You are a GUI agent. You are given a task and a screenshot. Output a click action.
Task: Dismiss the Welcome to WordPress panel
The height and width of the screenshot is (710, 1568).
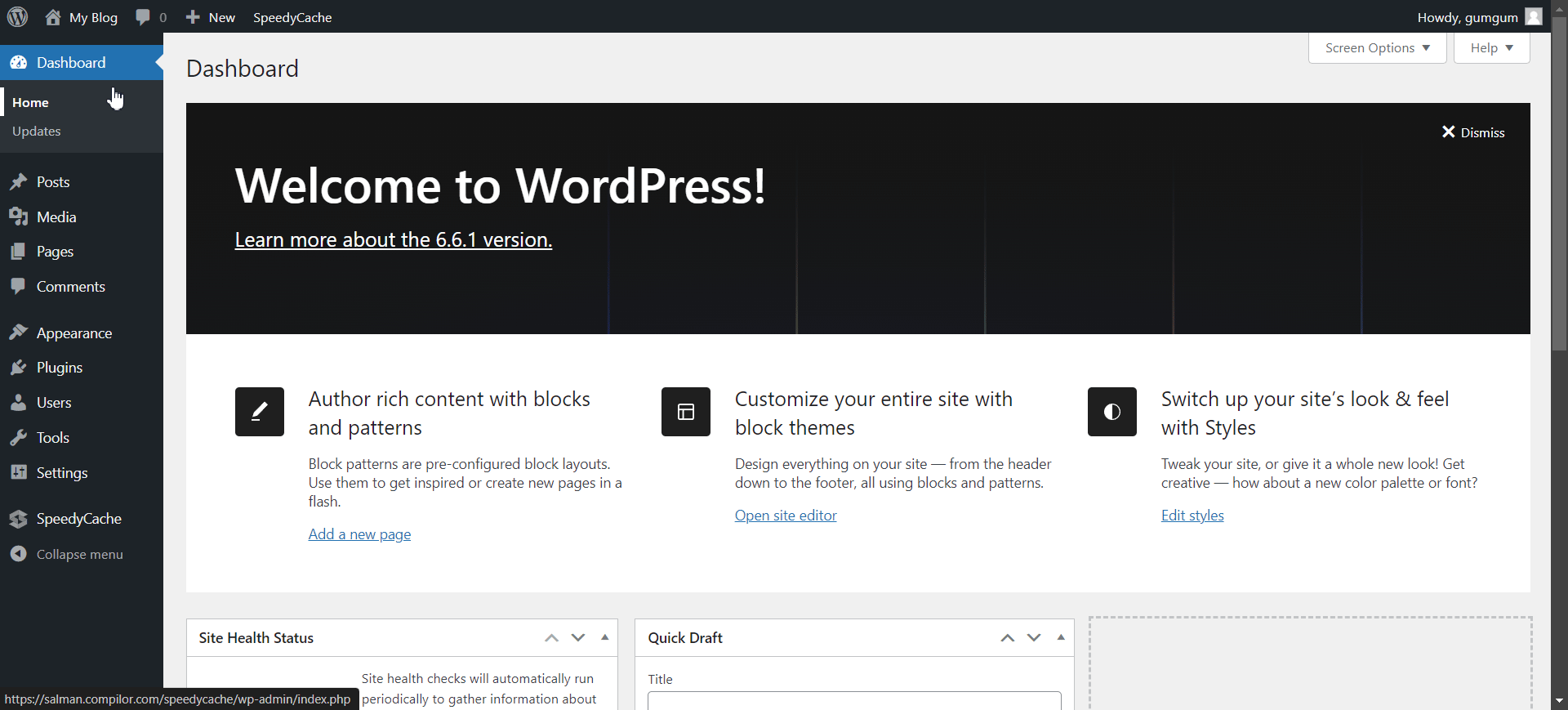click(1473, 132)
